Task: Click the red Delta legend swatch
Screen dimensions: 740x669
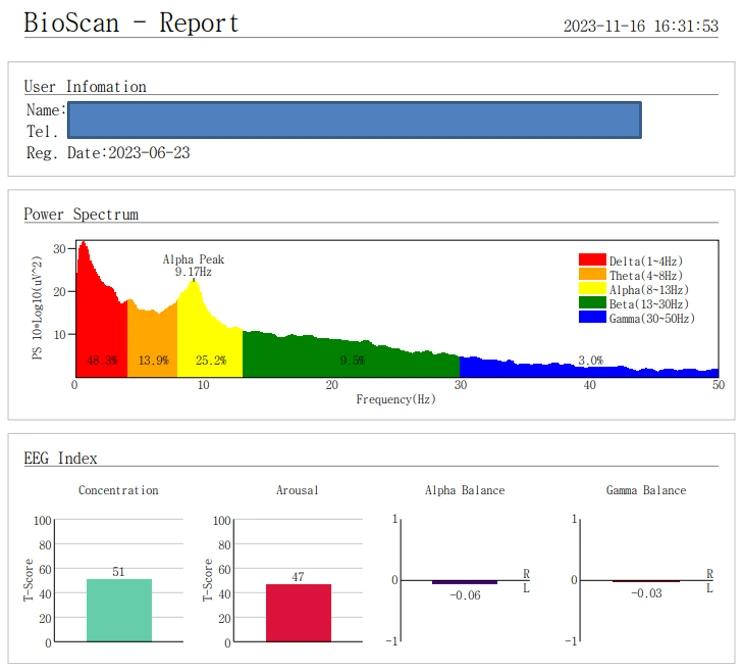Action: tap(592, 259)
